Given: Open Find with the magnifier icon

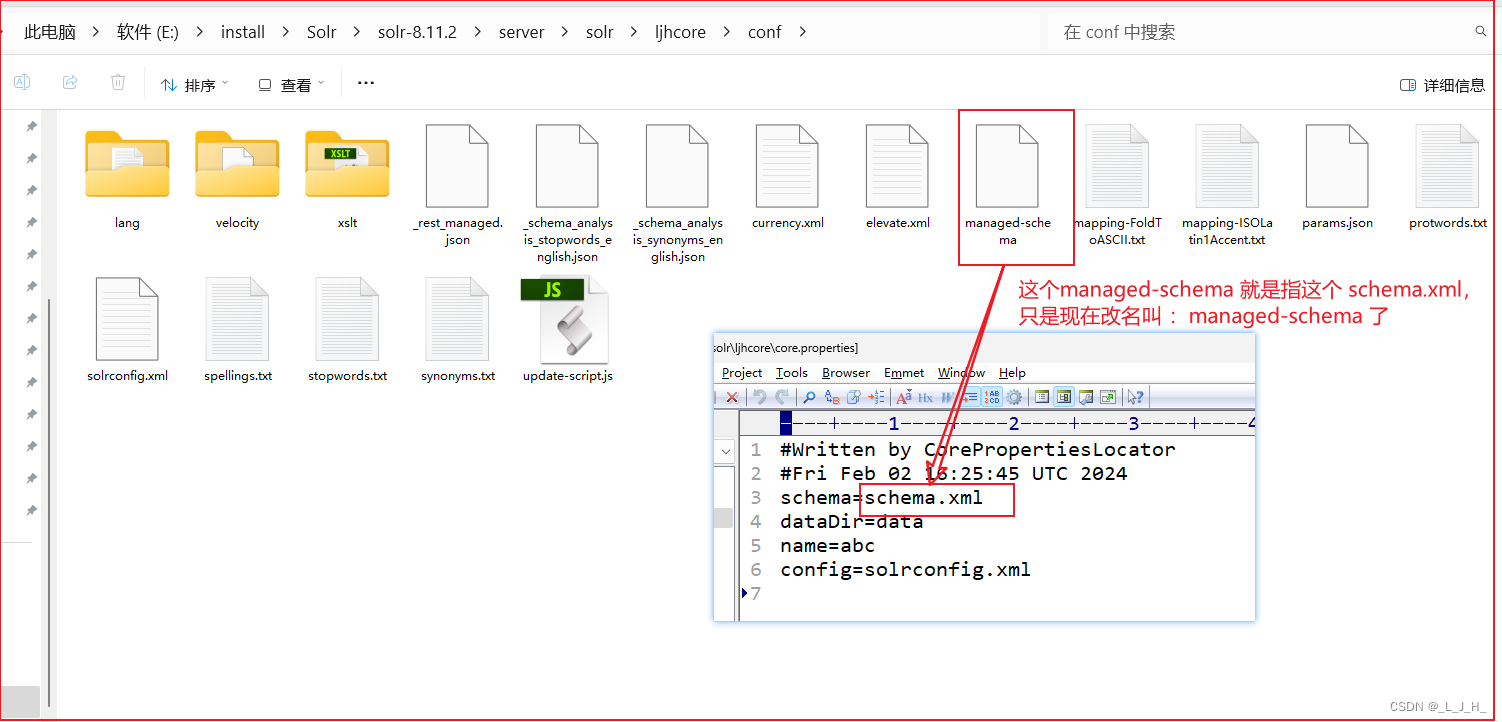Looking at the screenshot, I should pyautogui.click(x=809, y=397).
